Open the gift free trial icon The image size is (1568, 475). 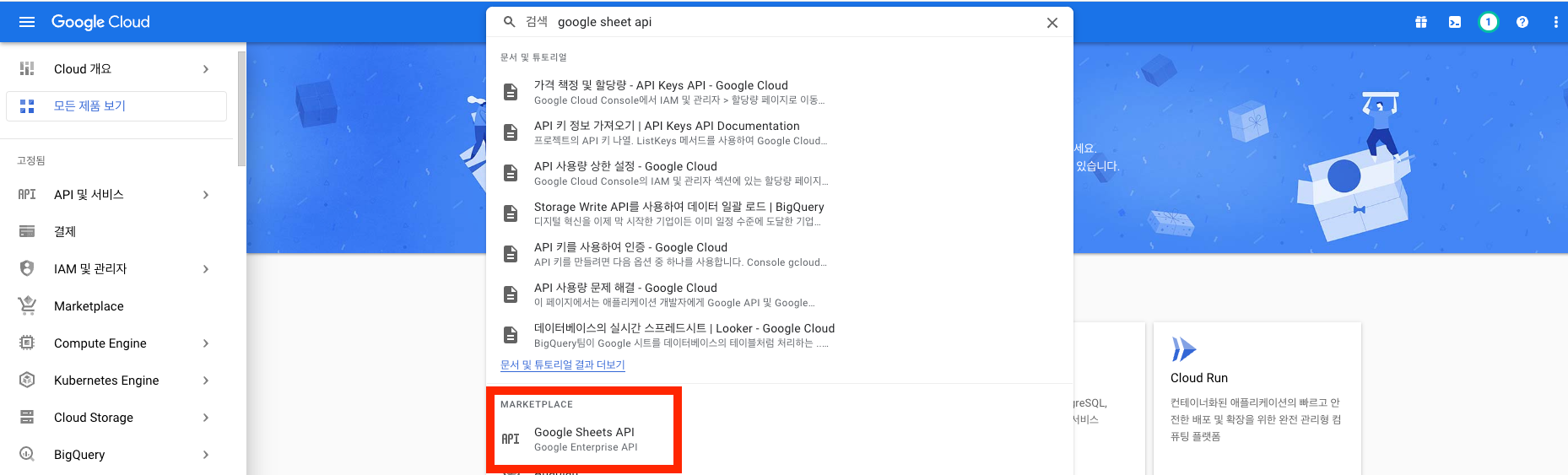click(1421, 22)
